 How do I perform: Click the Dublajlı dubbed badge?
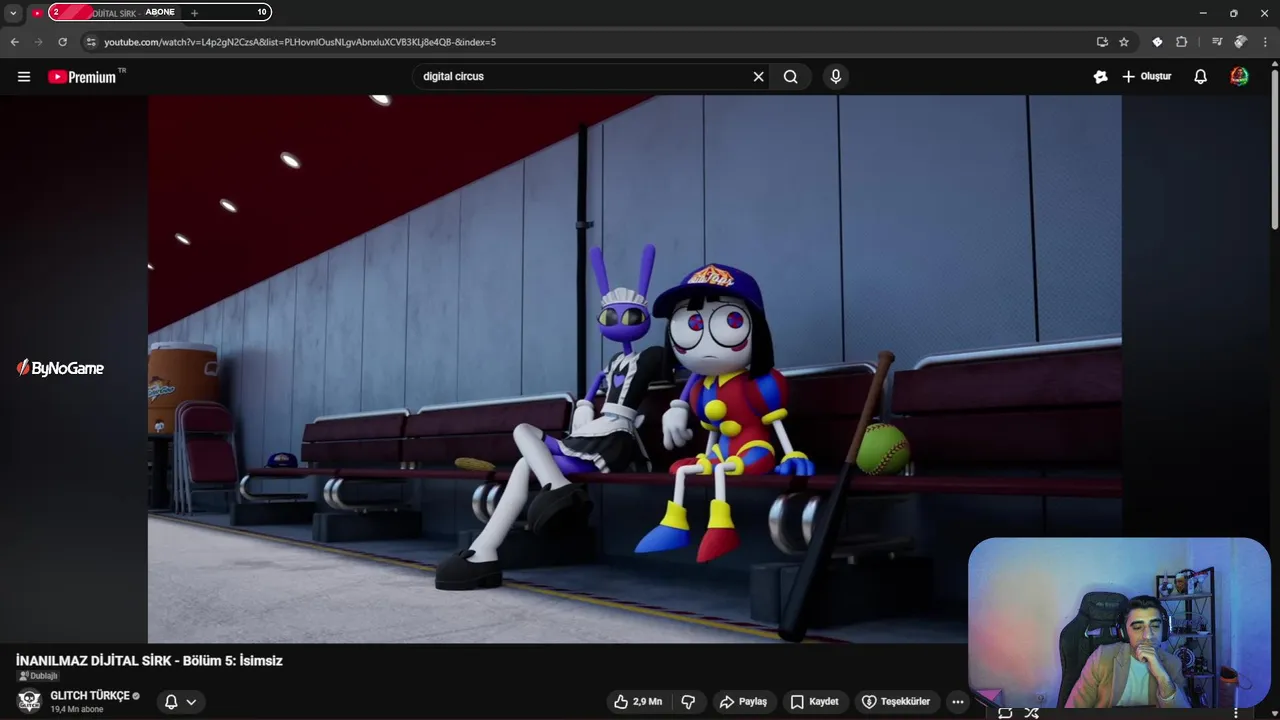(x=39, y=676)
